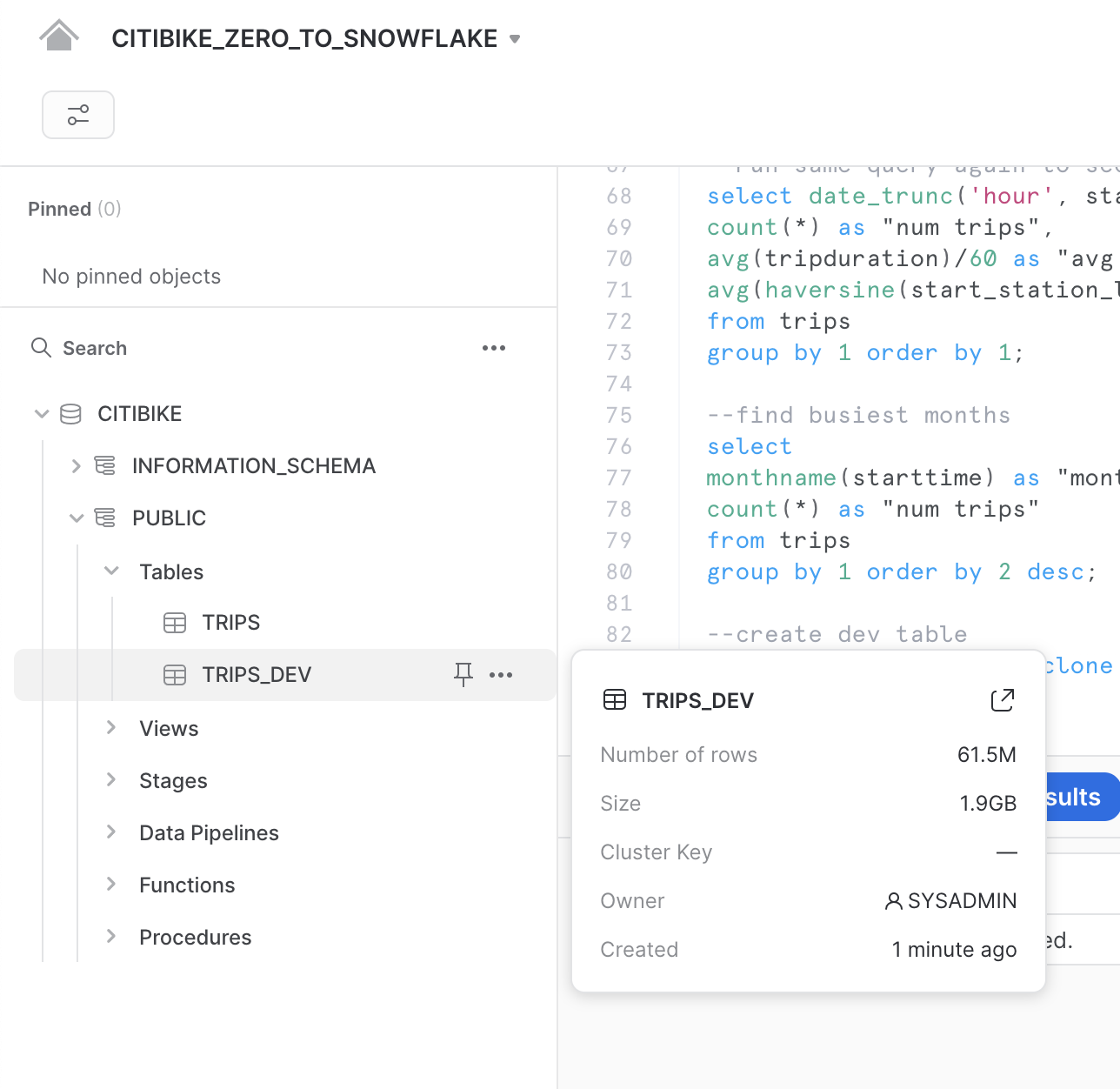
Task: Collapse the PUBLIC schema
Action: [77, 517]
